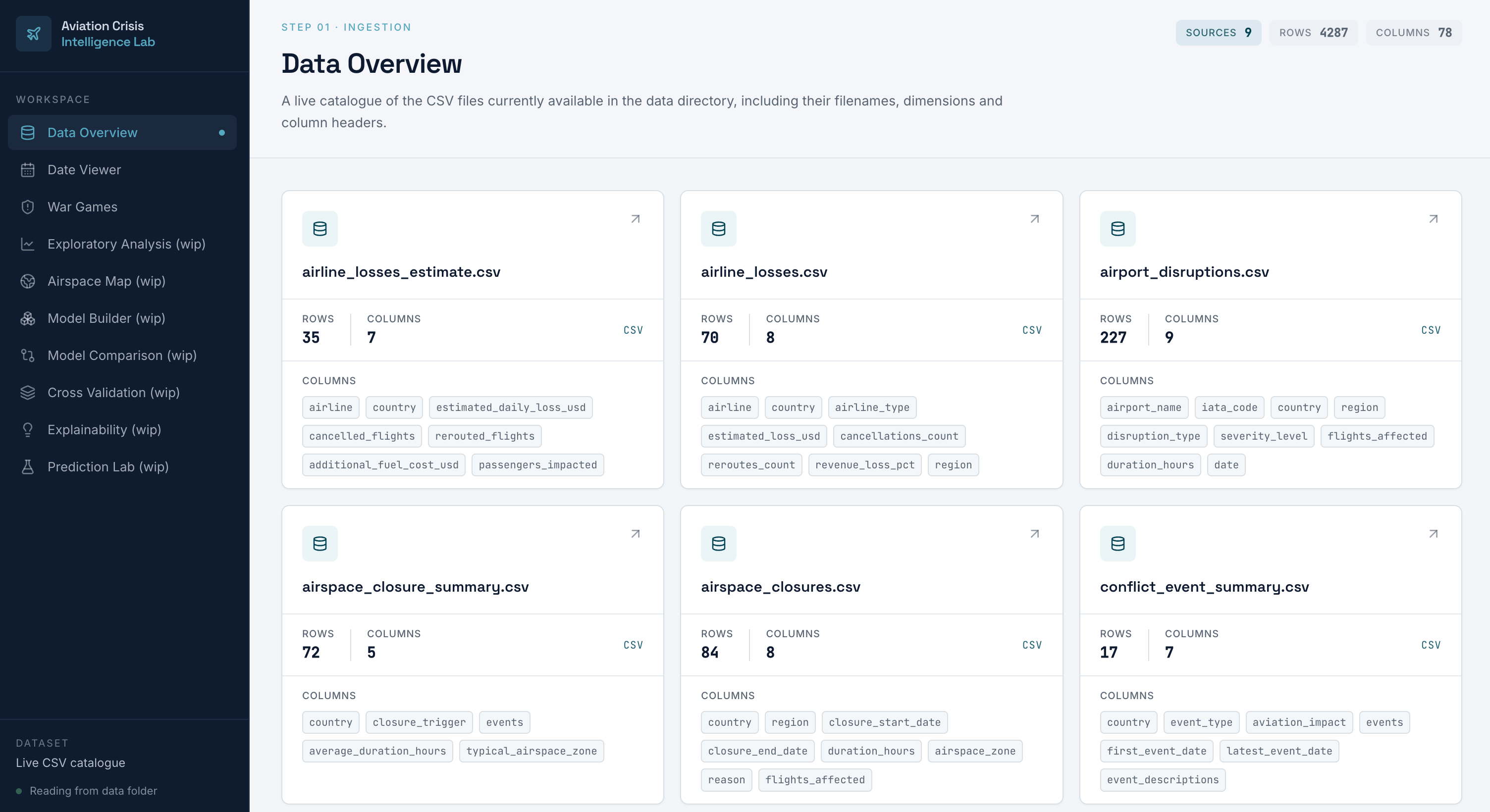Click the COLUMNS 78 badge
1490x812 pixels.
(1413, 32)
